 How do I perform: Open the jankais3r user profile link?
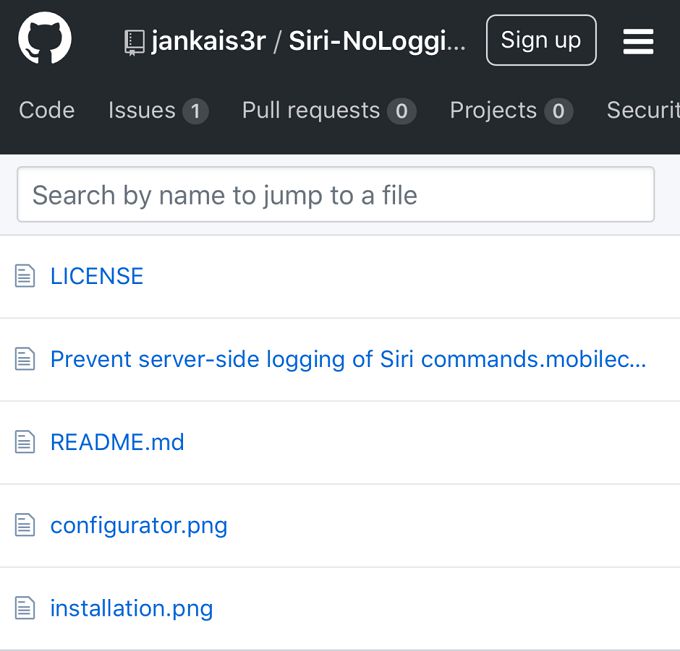tap(208, 42)
